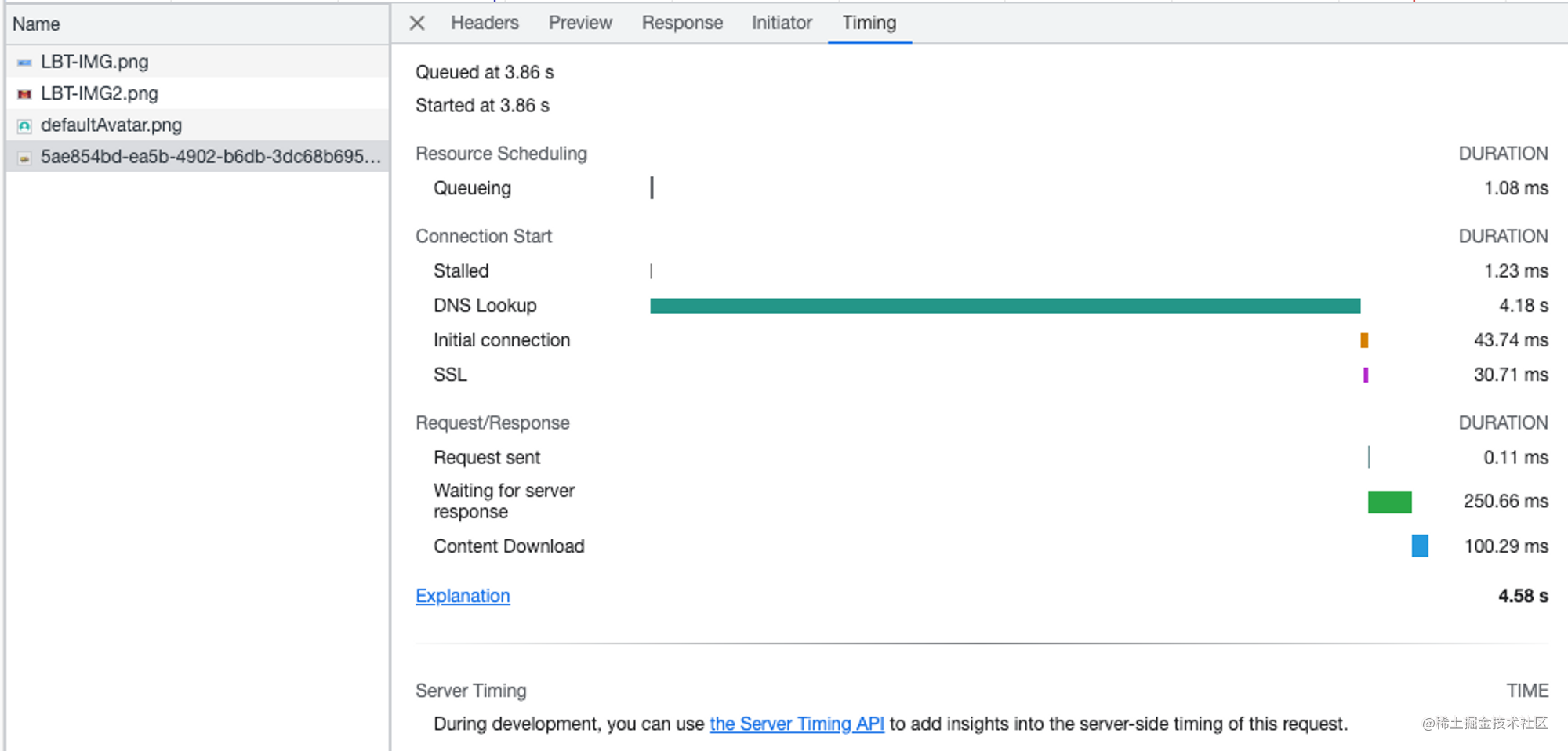
Task: Follow the Server Timing API link
Action: pyautogui.click(x=797, y=724)
